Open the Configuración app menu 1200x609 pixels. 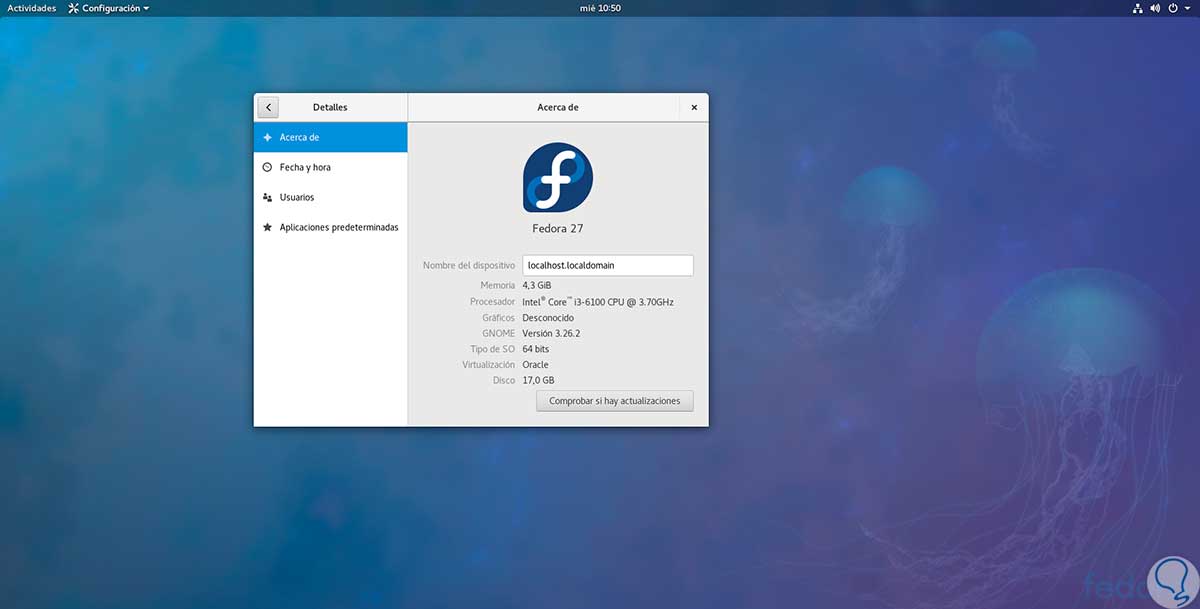(109, 8)
